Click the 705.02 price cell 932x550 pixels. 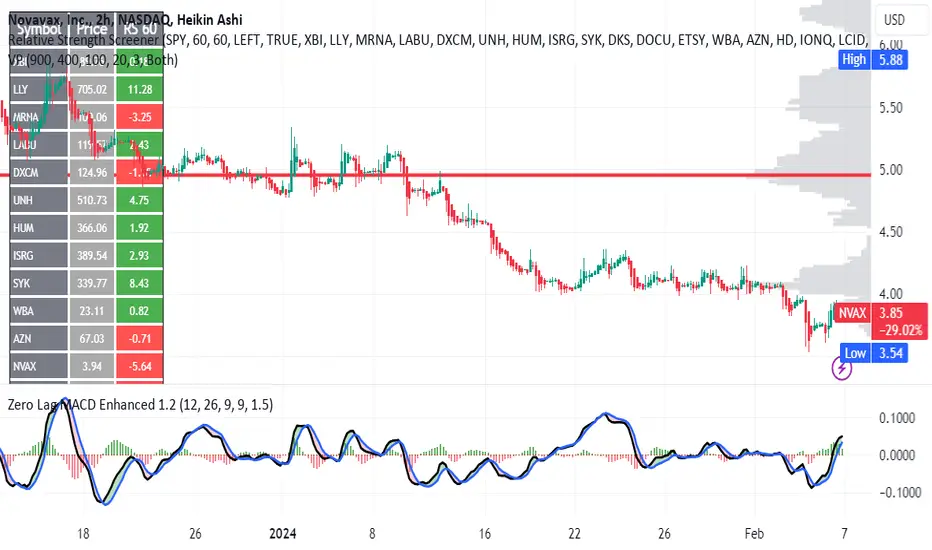click(x=92, y=89)
